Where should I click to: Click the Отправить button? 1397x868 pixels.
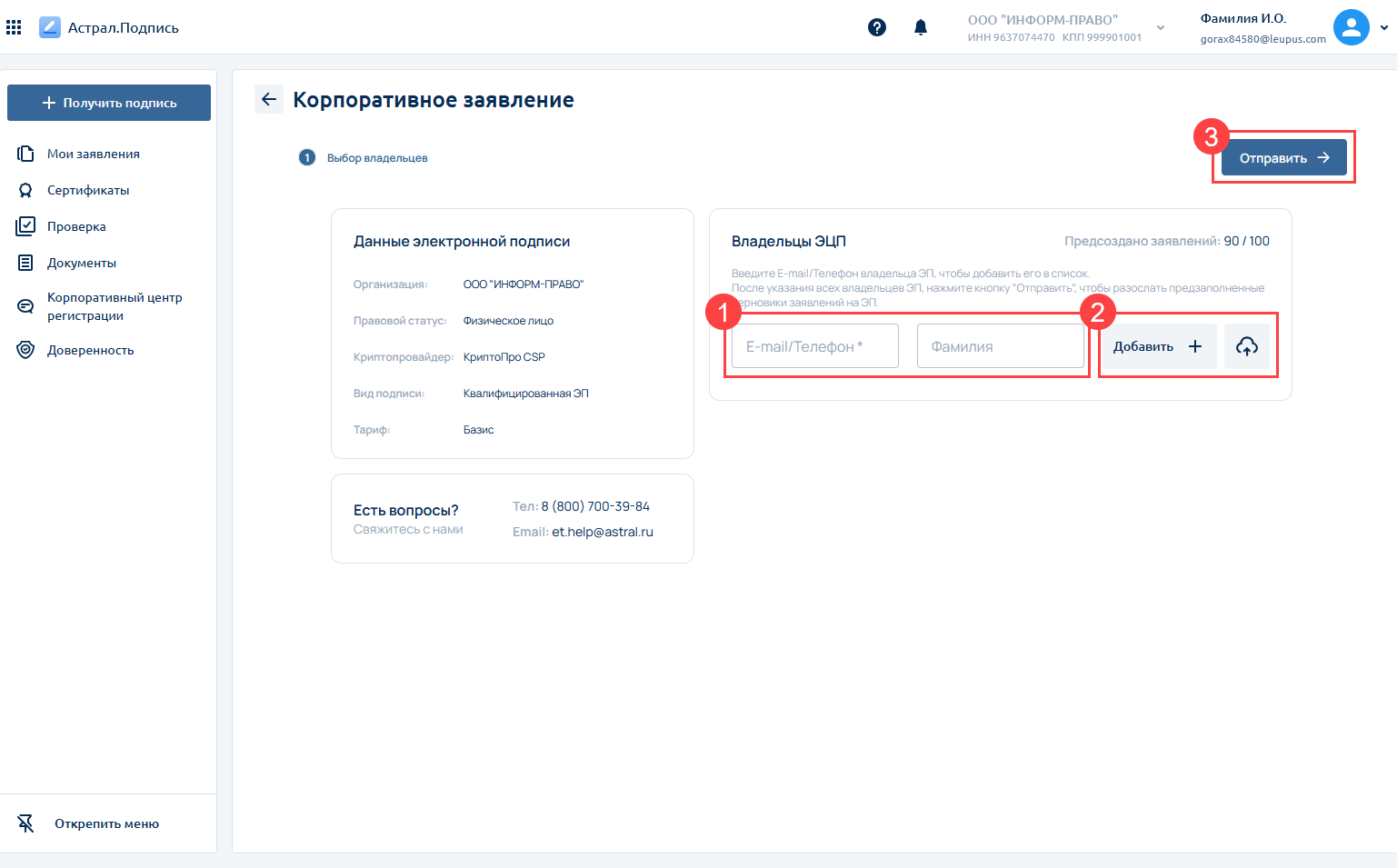point(1284,157)
